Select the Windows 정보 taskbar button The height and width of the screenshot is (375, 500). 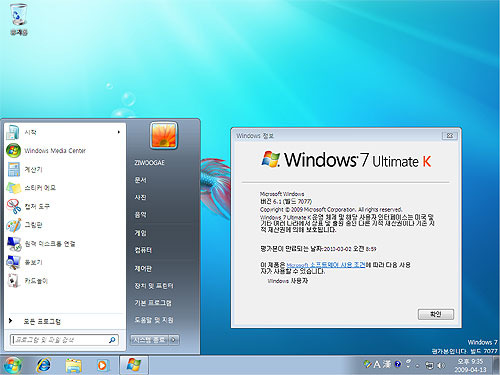pos(134,365)
